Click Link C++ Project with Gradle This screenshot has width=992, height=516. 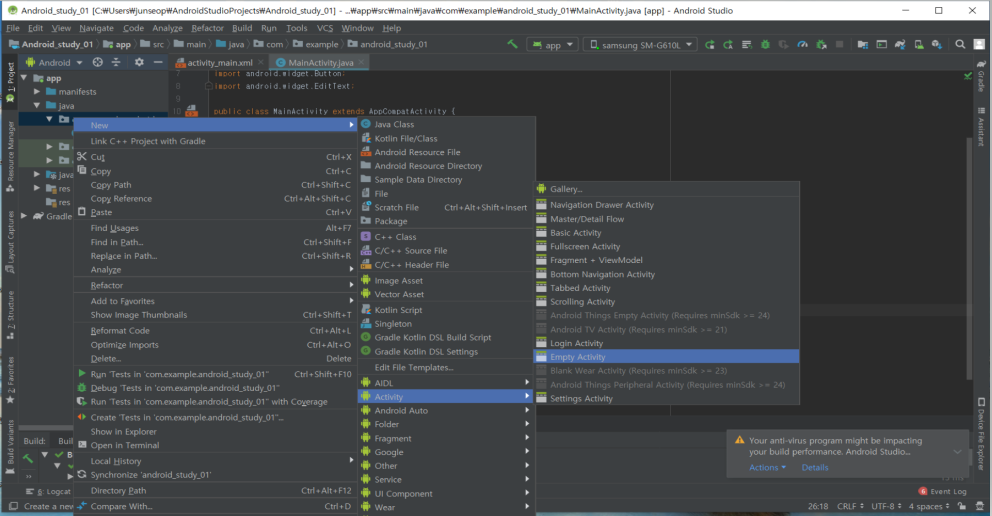[215, 141]
